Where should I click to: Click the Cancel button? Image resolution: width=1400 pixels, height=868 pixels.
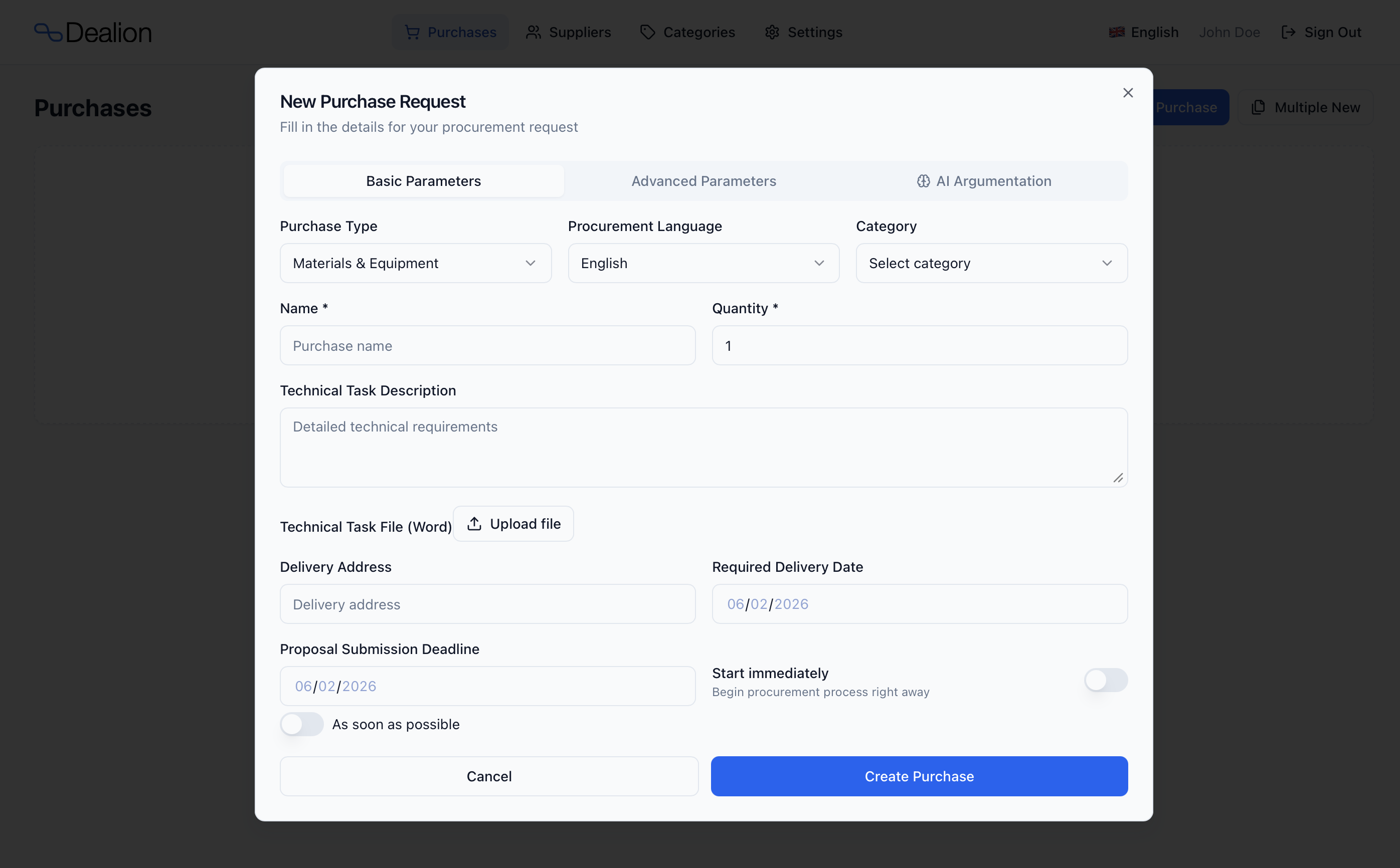tap(489, 776)
